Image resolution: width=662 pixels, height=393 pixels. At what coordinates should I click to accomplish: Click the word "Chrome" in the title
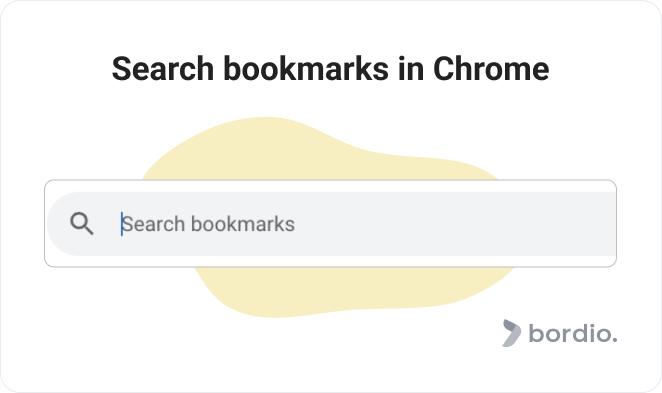point(491,69)
